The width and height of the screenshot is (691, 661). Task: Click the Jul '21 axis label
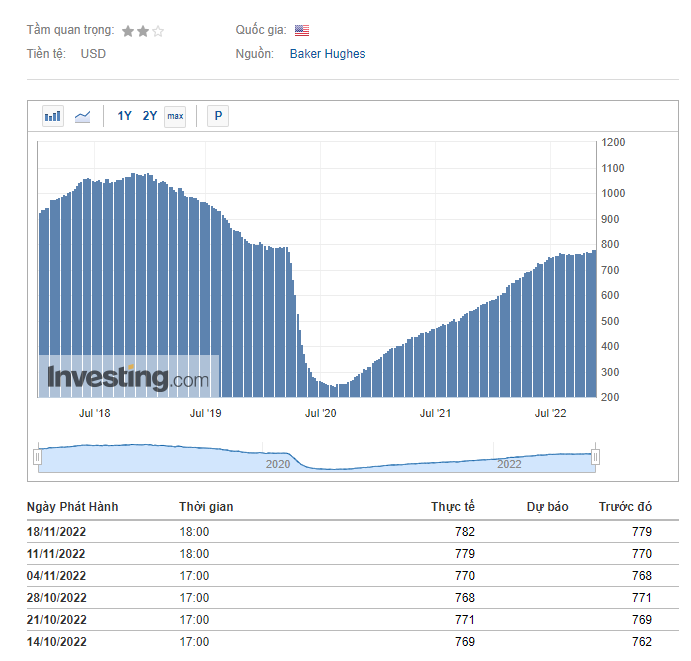[435, 413]
